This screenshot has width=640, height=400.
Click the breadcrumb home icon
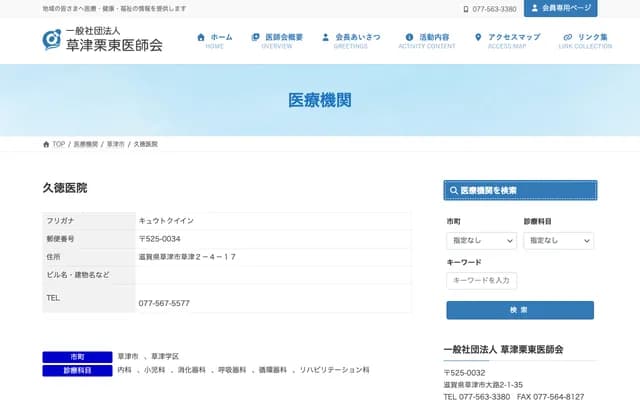pos(46,144)
